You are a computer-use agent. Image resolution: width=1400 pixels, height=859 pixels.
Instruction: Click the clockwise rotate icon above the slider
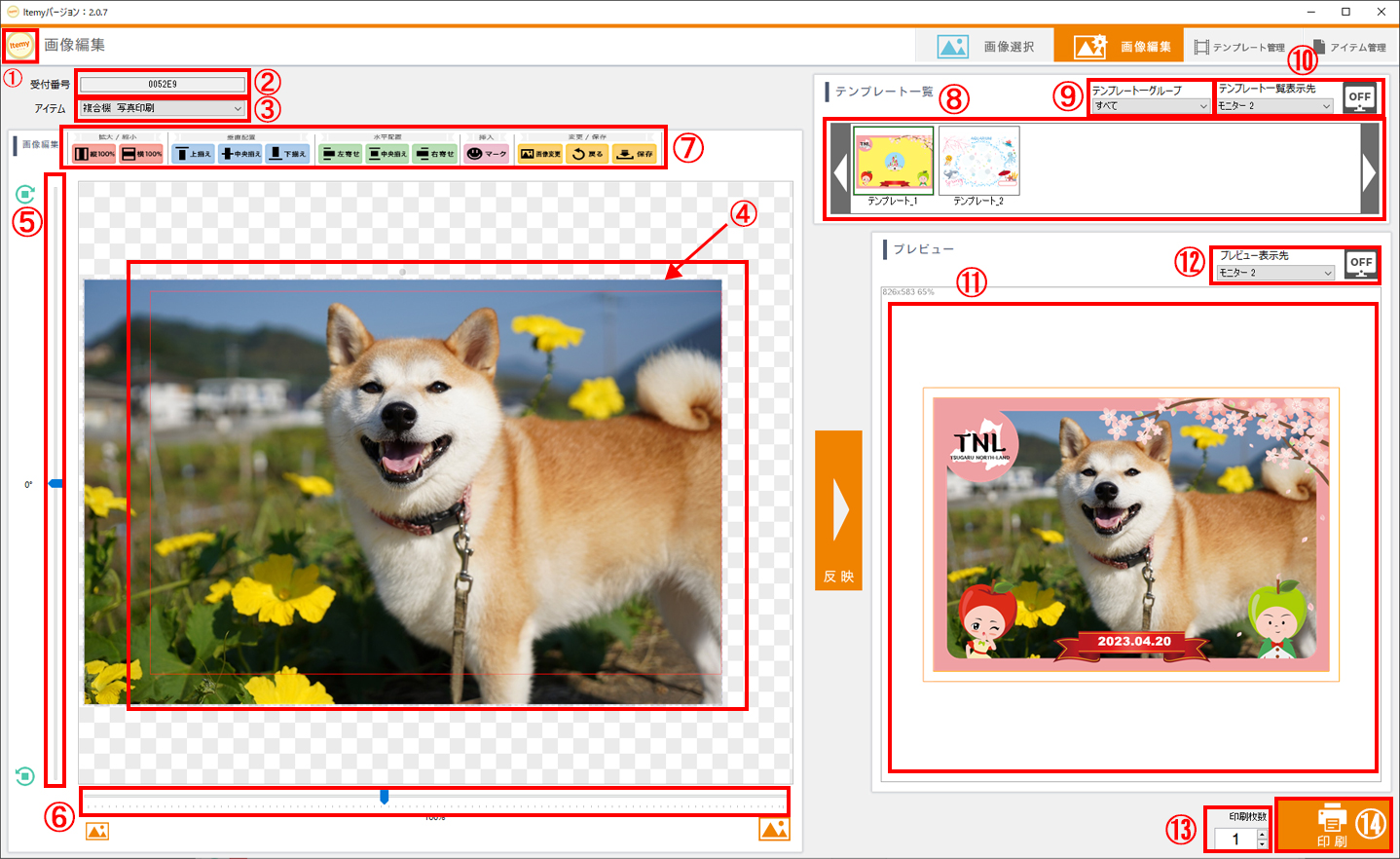25,195
